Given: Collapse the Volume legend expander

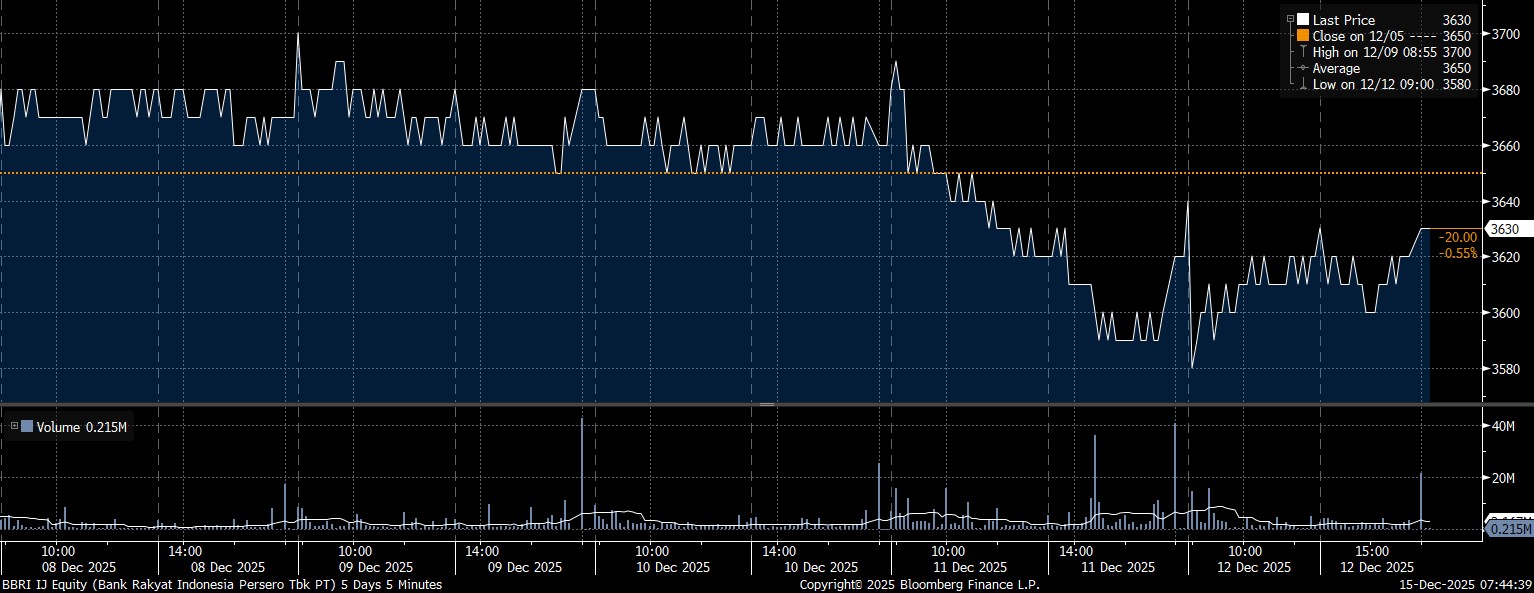Looking at the screenshot, I should tap(14, 427).
